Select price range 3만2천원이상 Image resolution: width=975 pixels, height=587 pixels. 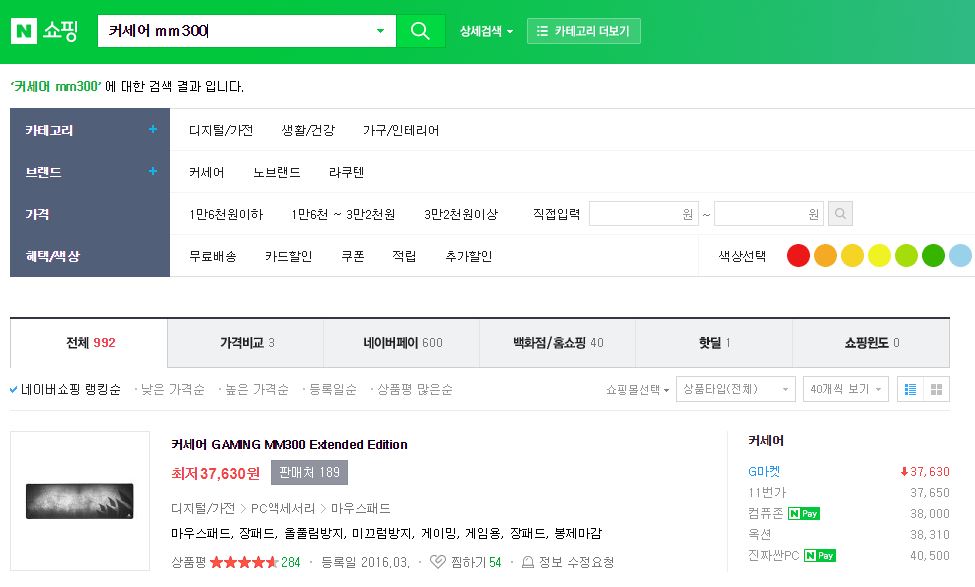461,214
